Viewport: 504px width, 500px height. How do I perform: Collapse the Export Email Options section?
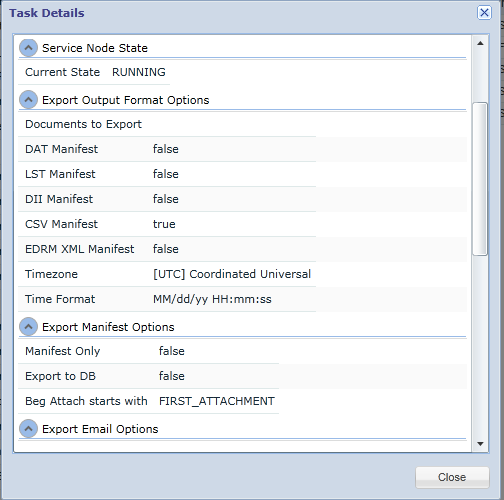pyautogui.click(x=28, y=429)
